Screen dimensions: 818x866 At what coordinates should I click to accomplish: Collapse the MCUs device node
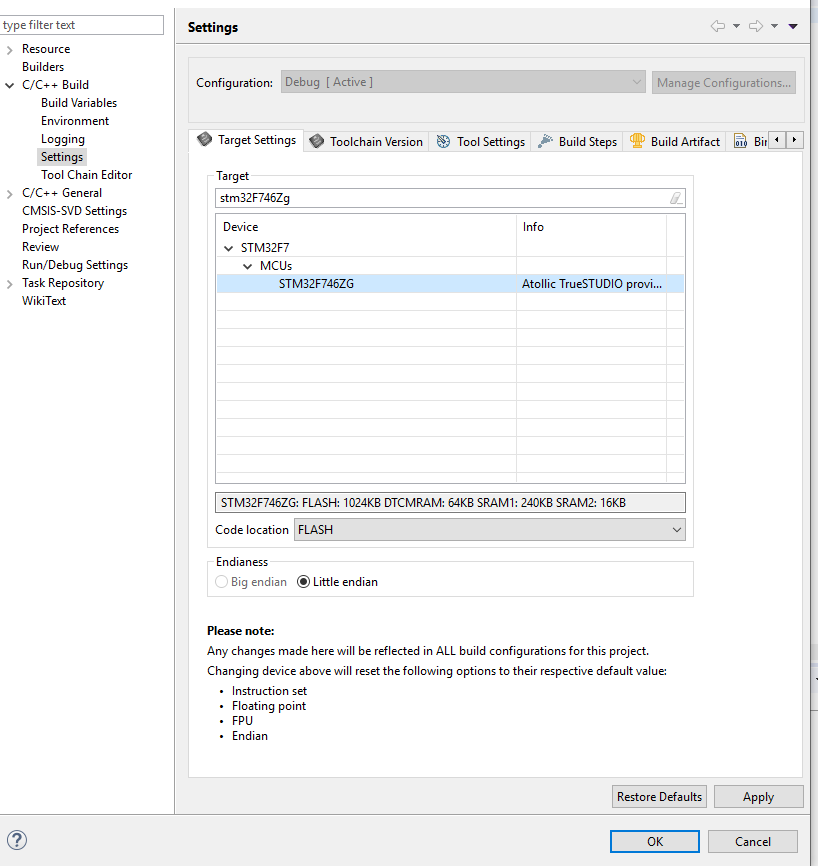(x=247, y=266)
